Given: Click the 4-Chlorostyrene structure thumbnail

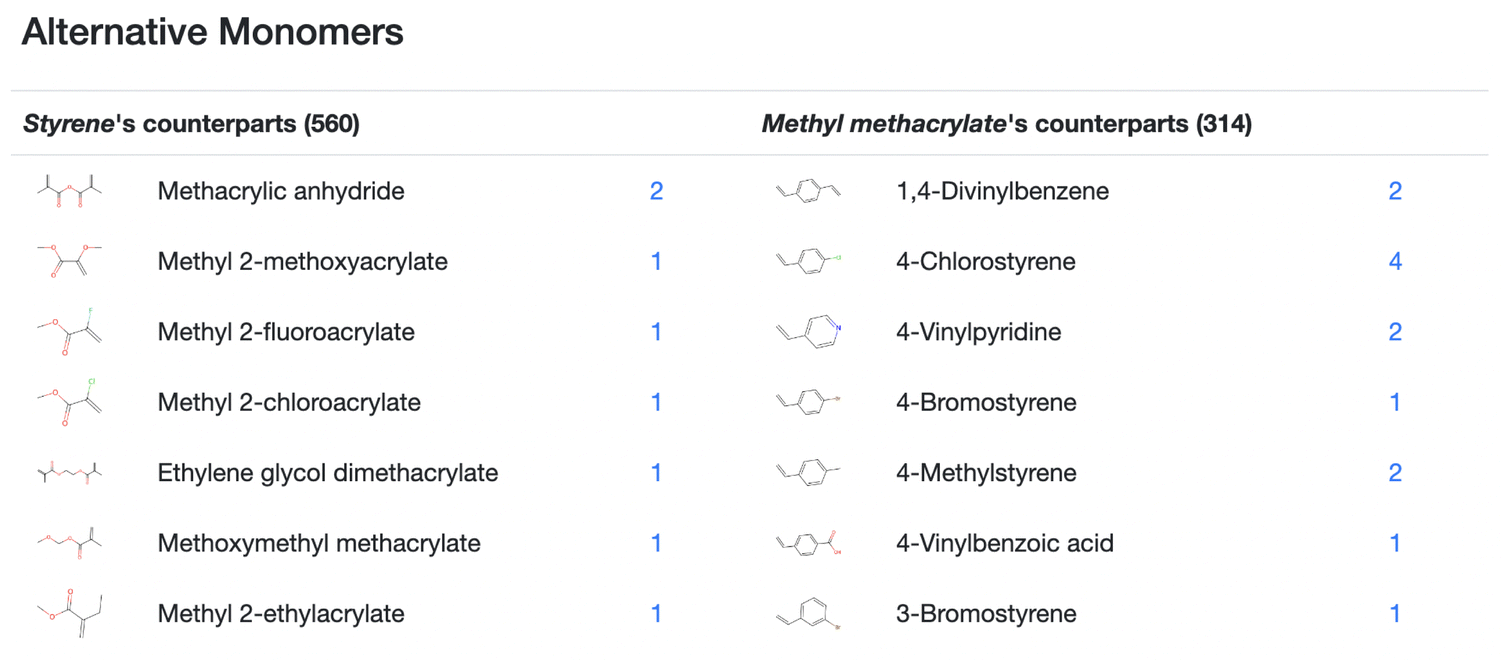Looking at the screenshot, I should coord(809,262).
